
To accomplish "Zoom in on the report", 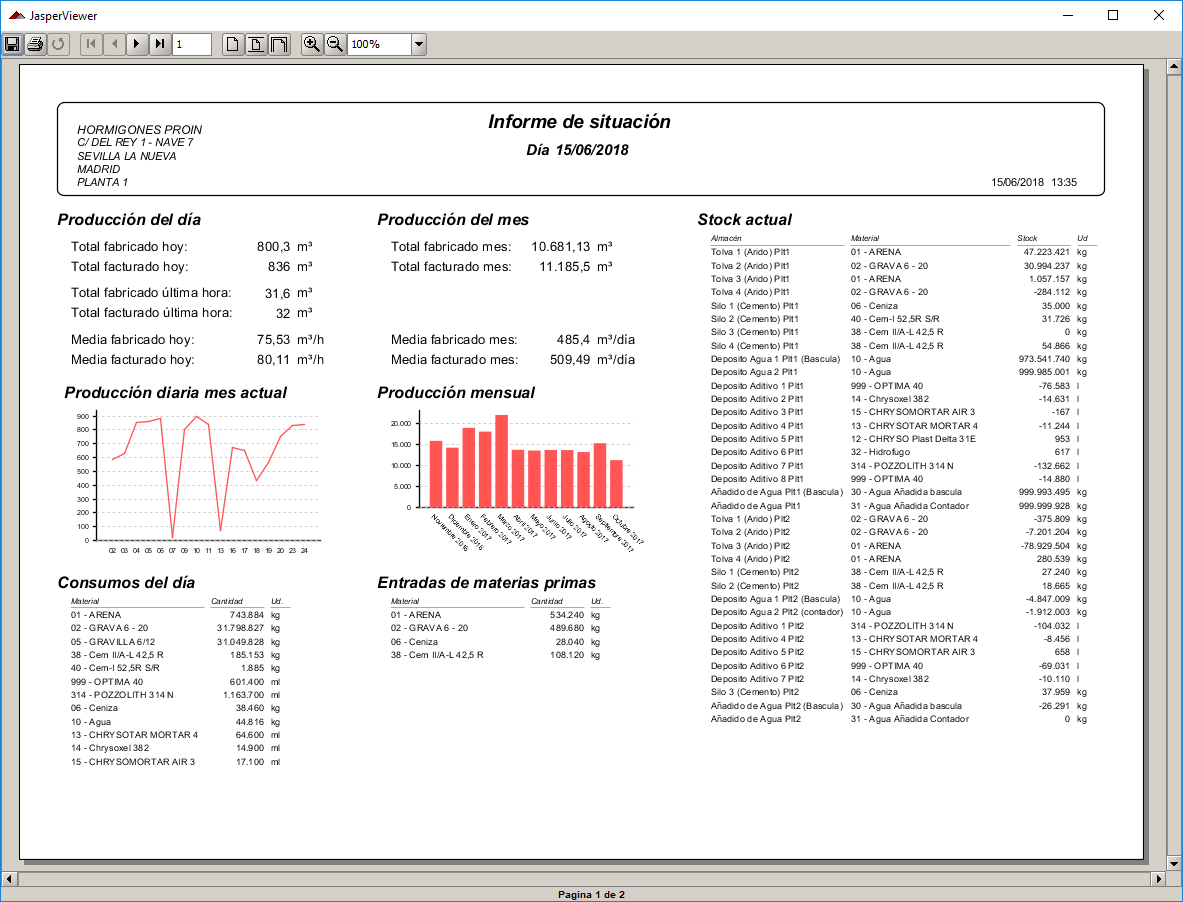I will coord(312,44).
